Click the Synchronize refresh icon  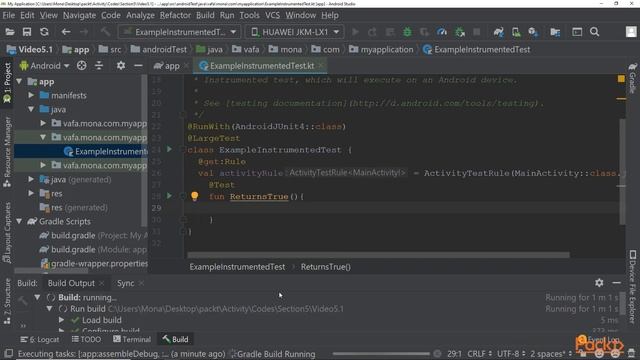pos(44,32)
